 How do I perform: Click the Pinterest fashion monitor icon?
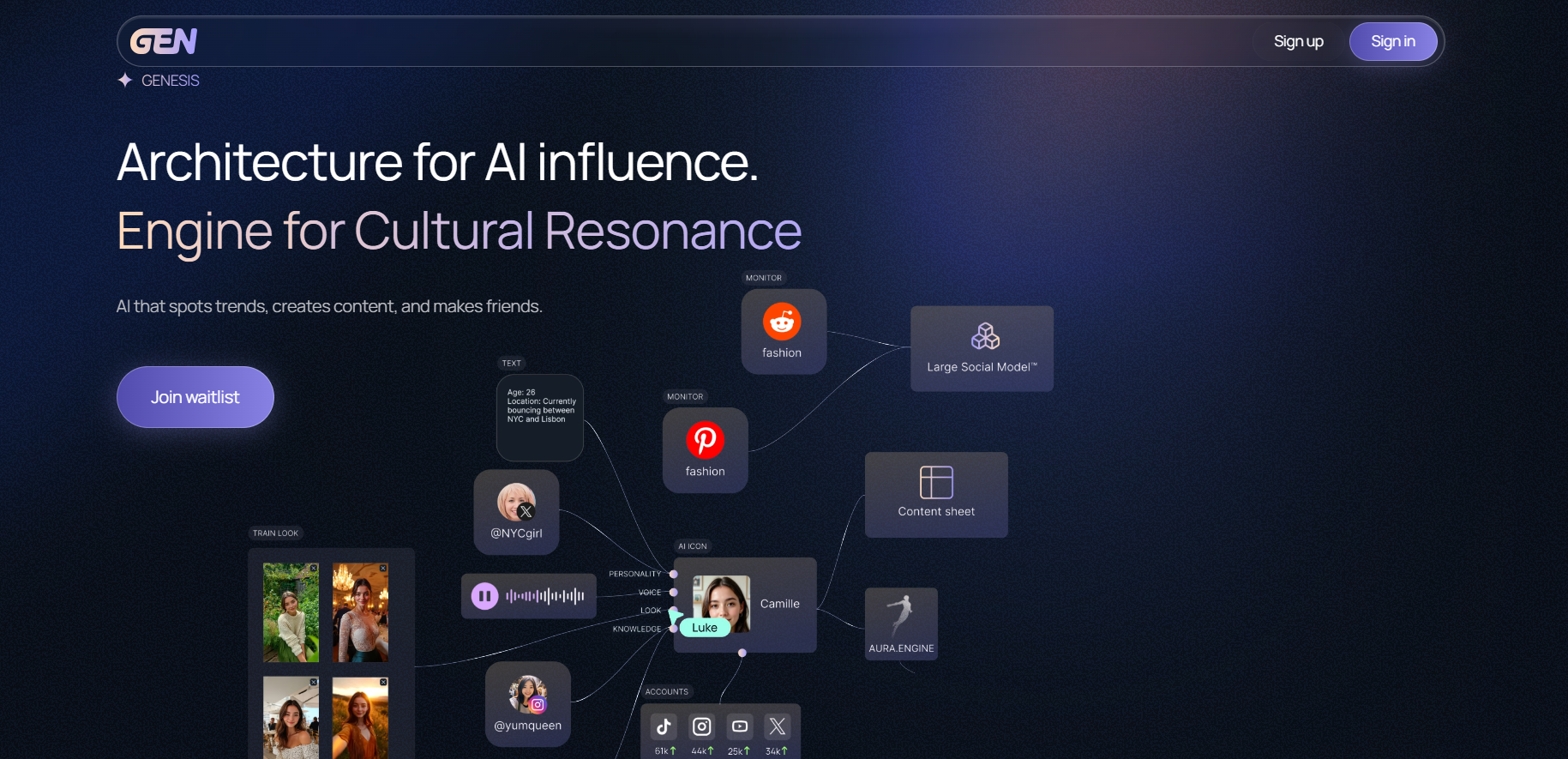pos(705,441)
